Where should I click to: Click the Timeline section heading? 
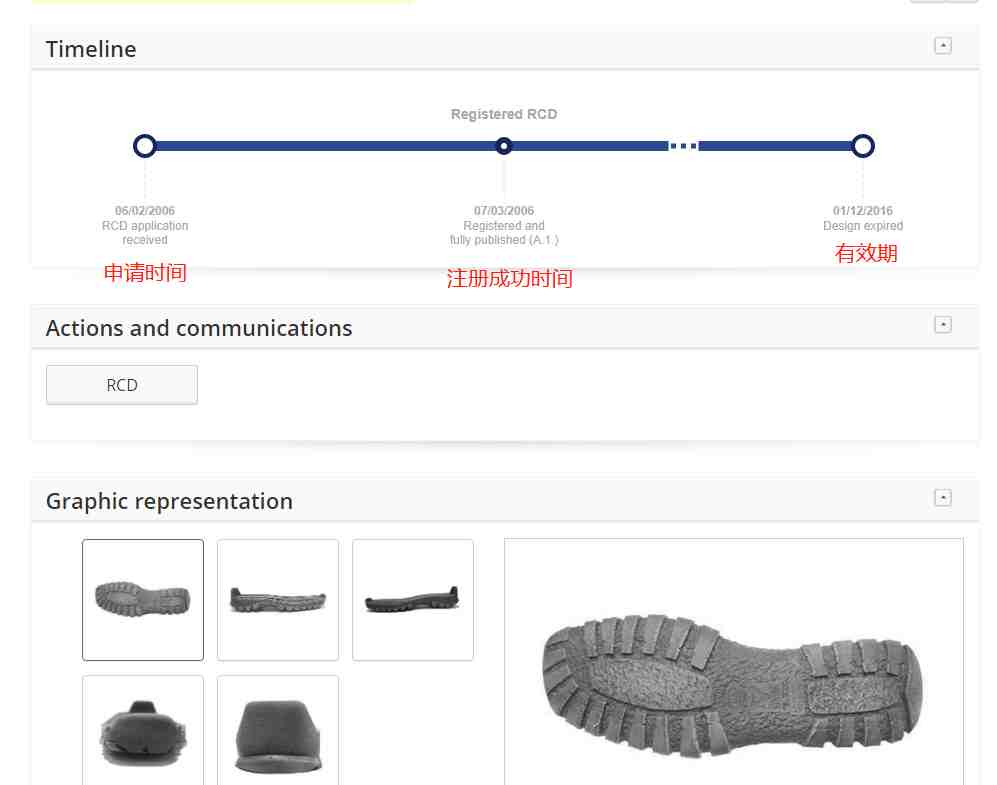pyautogui.click(x=91, y=49)
